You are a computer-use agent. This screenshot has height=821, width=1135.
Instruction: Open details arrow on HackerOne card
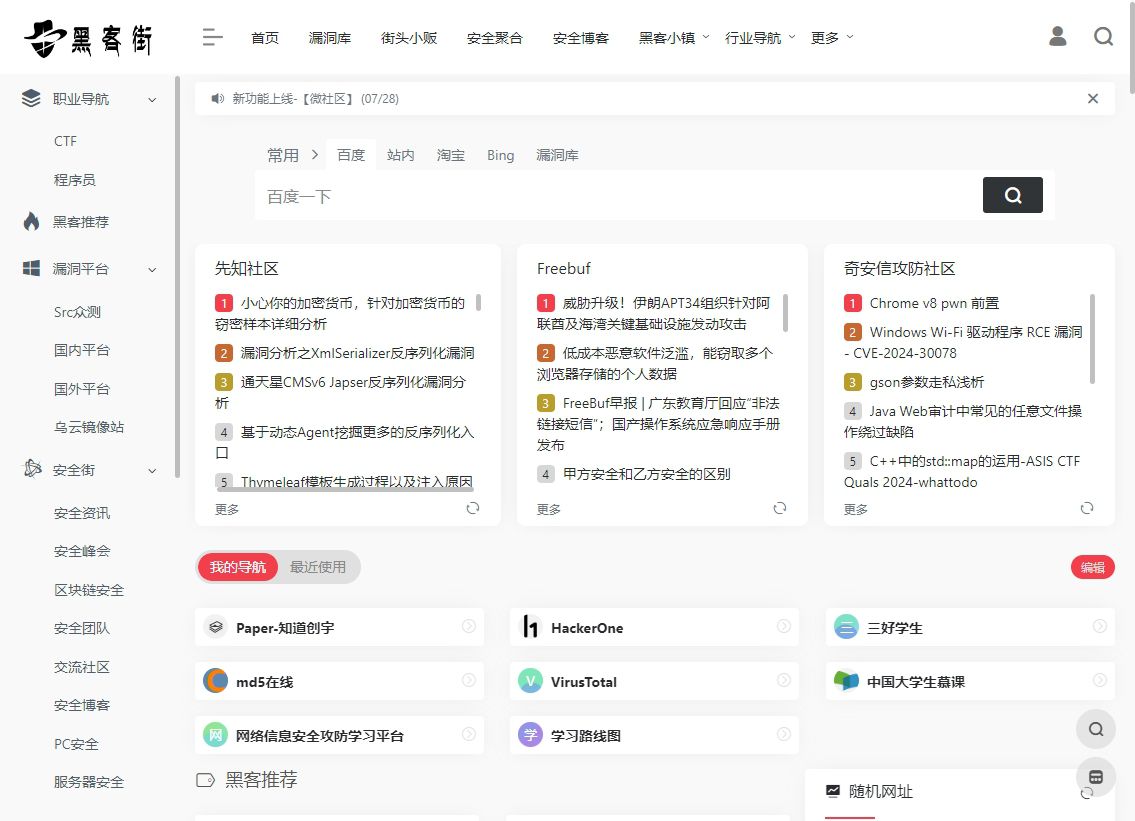pyautogui.click(x=784, y=626)
